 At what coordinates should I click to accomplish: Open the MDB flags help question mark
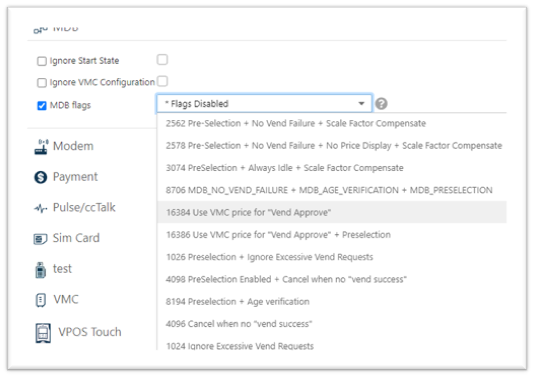pos(381,104)
